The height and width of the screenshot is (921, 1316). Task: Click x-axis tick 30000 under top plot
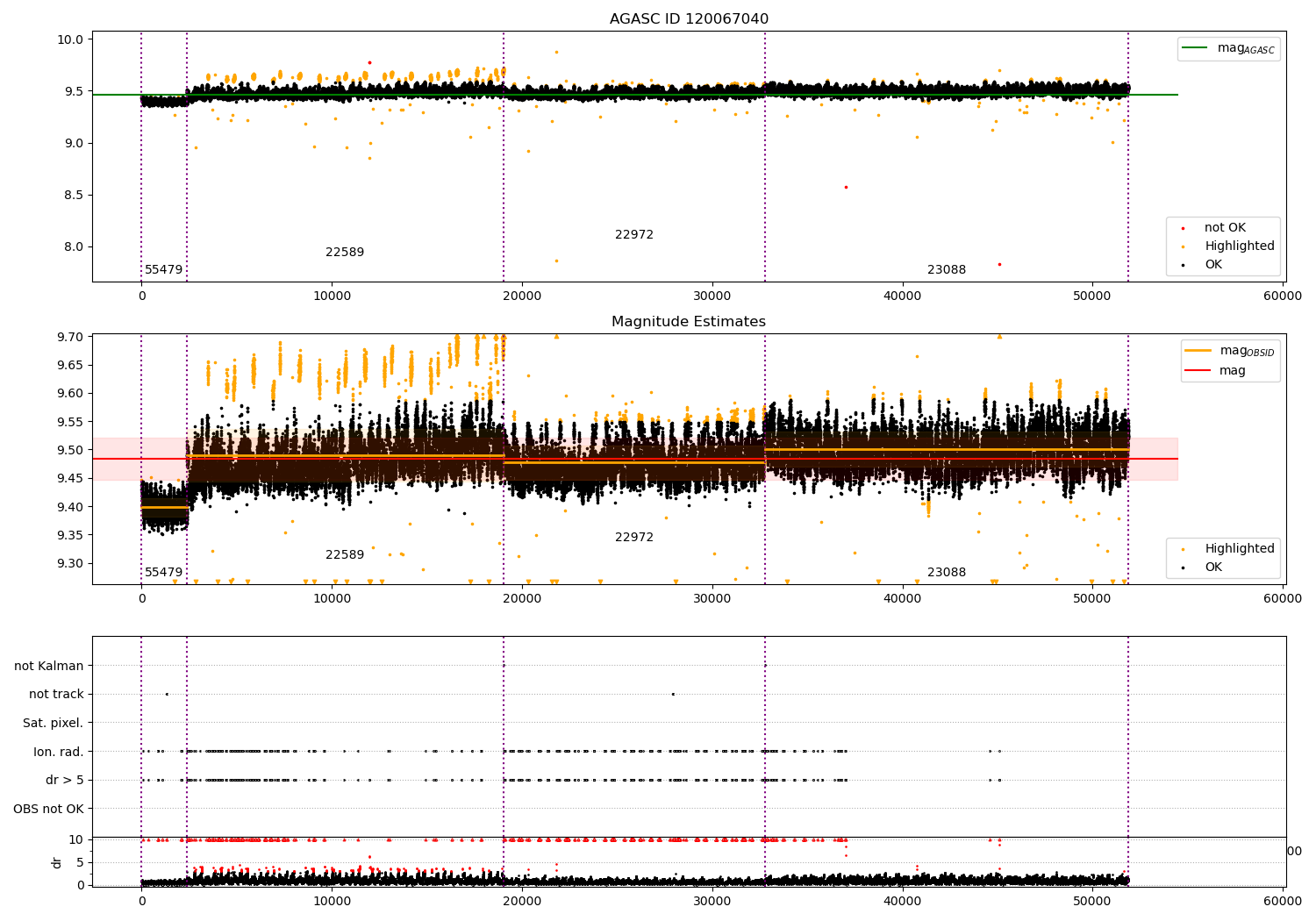[712, 296]
